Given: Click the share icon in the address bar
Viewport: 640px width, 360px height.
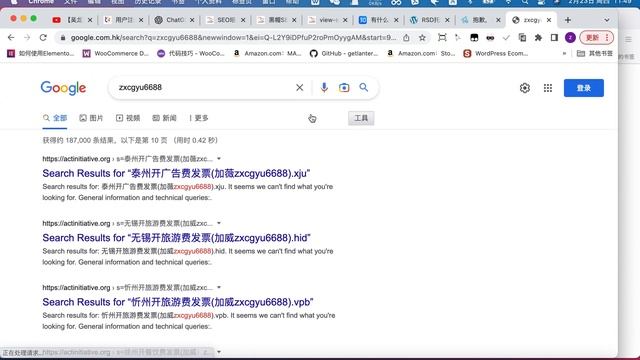Looking at the screenshot, I should 406,38.
